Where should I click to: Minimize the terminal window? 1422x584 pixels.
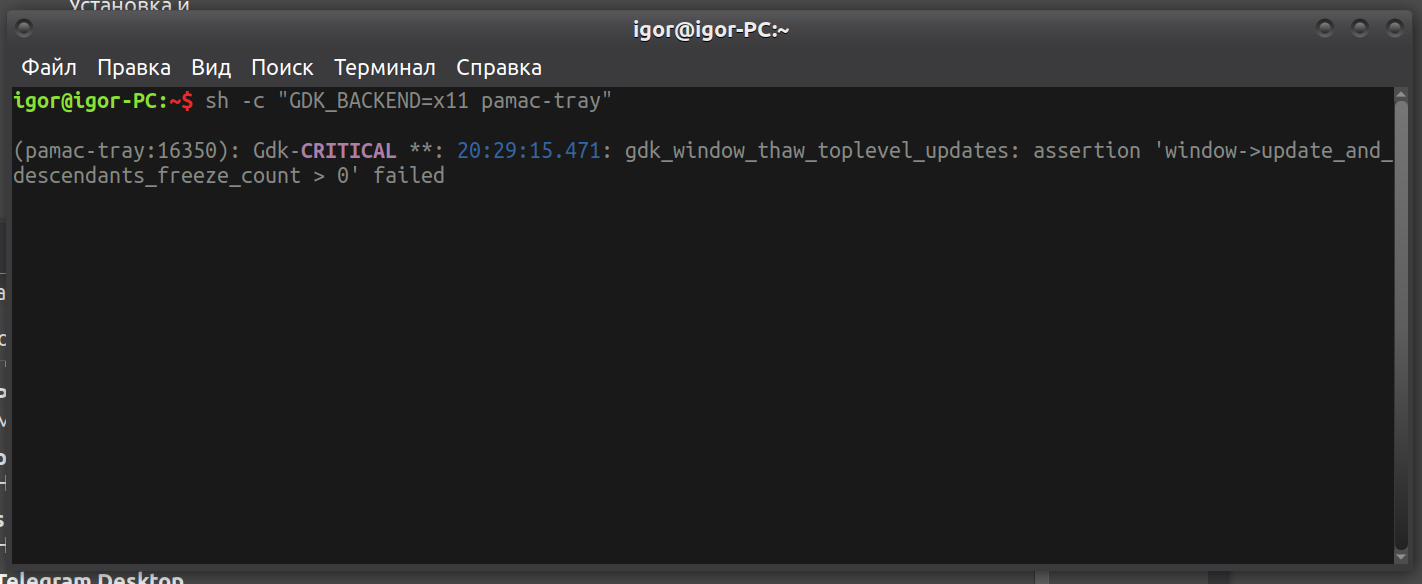point(1325,28)
